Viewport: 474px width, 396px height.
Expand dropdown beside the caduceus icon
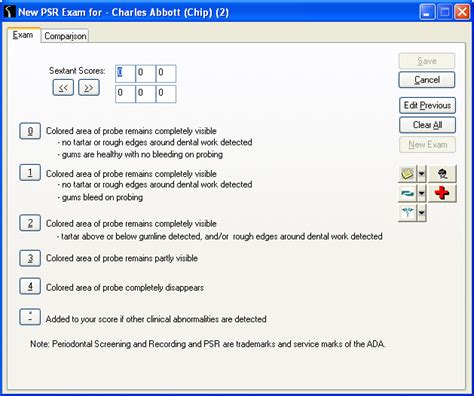[x=422, y=213]
